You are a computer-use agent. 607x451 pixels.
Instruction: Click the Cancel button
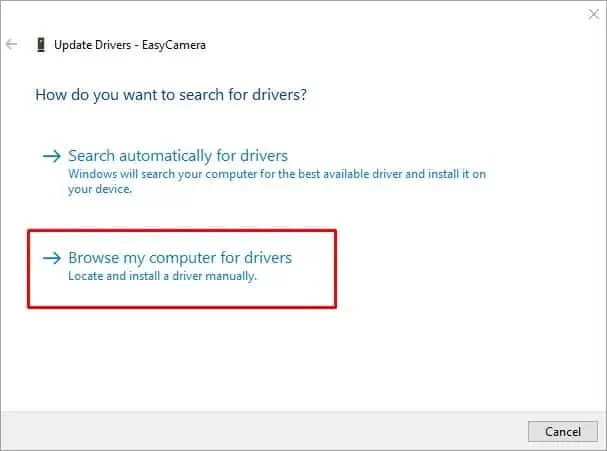click(563, 431)
